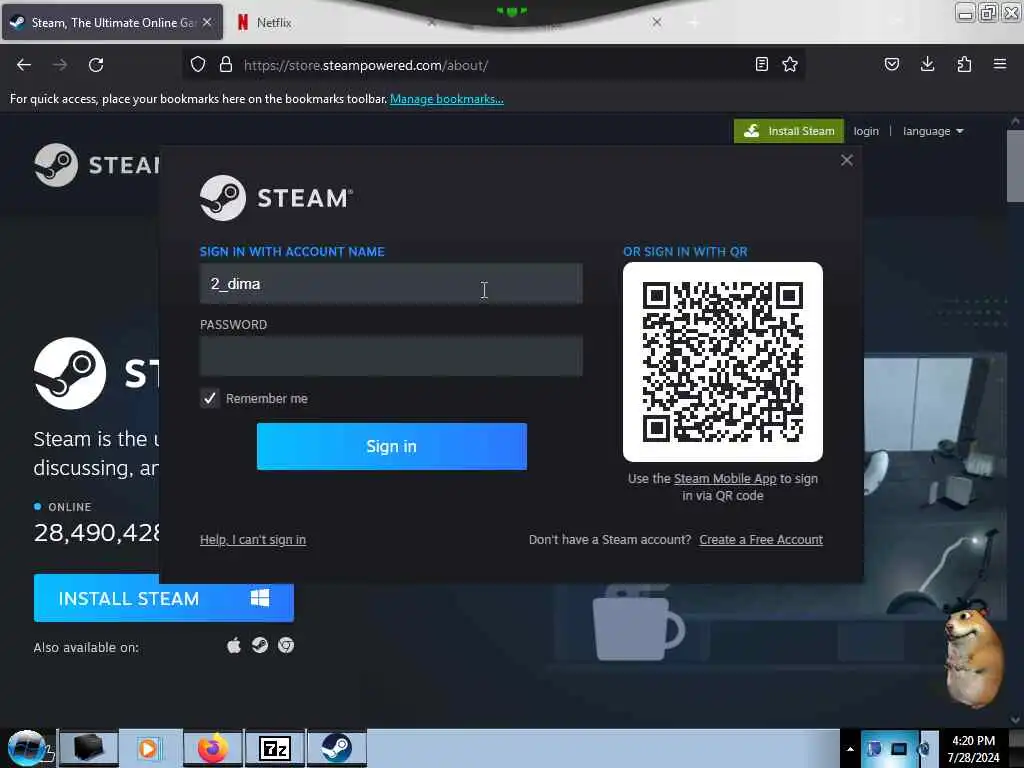Select the Apple macOS platform icon

coord(234,647)
